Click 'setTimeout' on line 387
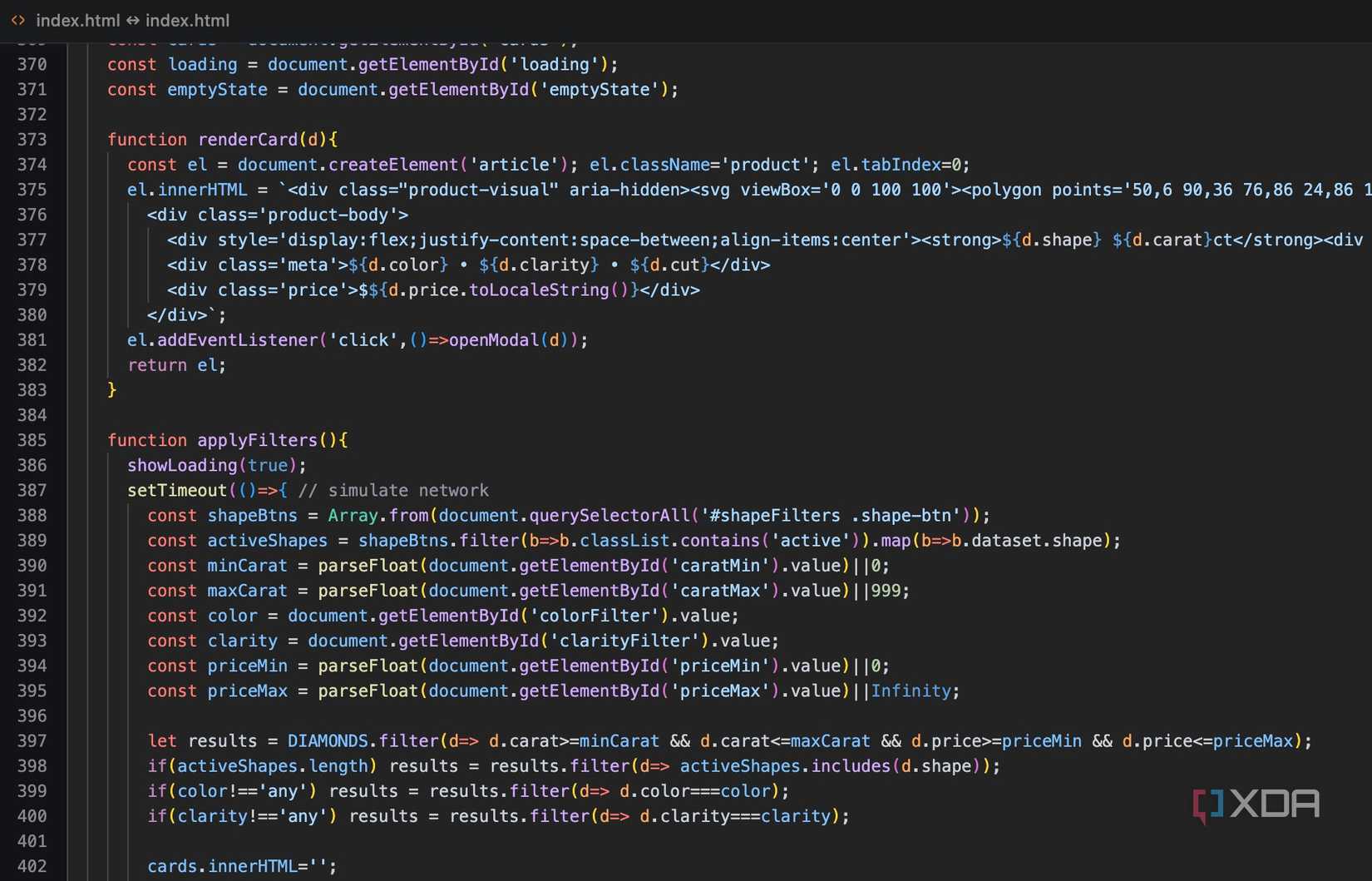This screenshot has height=881, width=1372. [177, 491]
